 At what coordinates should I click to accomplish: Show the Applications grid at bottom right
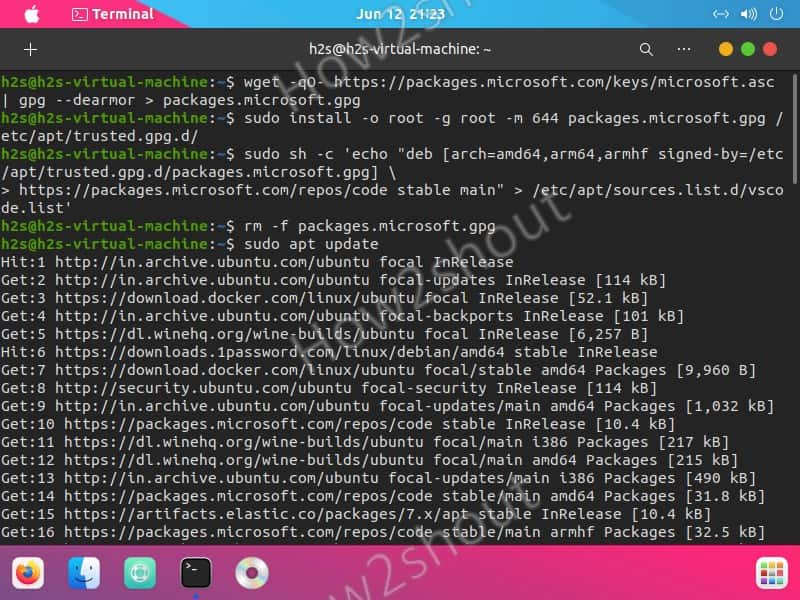click(770, 574)
